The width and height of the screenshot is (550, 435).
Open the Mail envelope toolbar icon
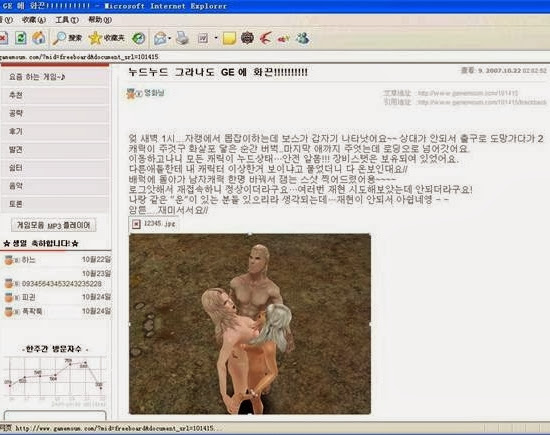(160, 38)
